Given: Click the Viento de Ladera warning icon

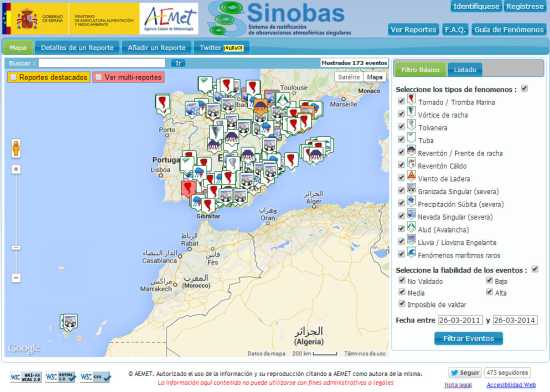Looking at the screenshot, I should coord(411,176).
